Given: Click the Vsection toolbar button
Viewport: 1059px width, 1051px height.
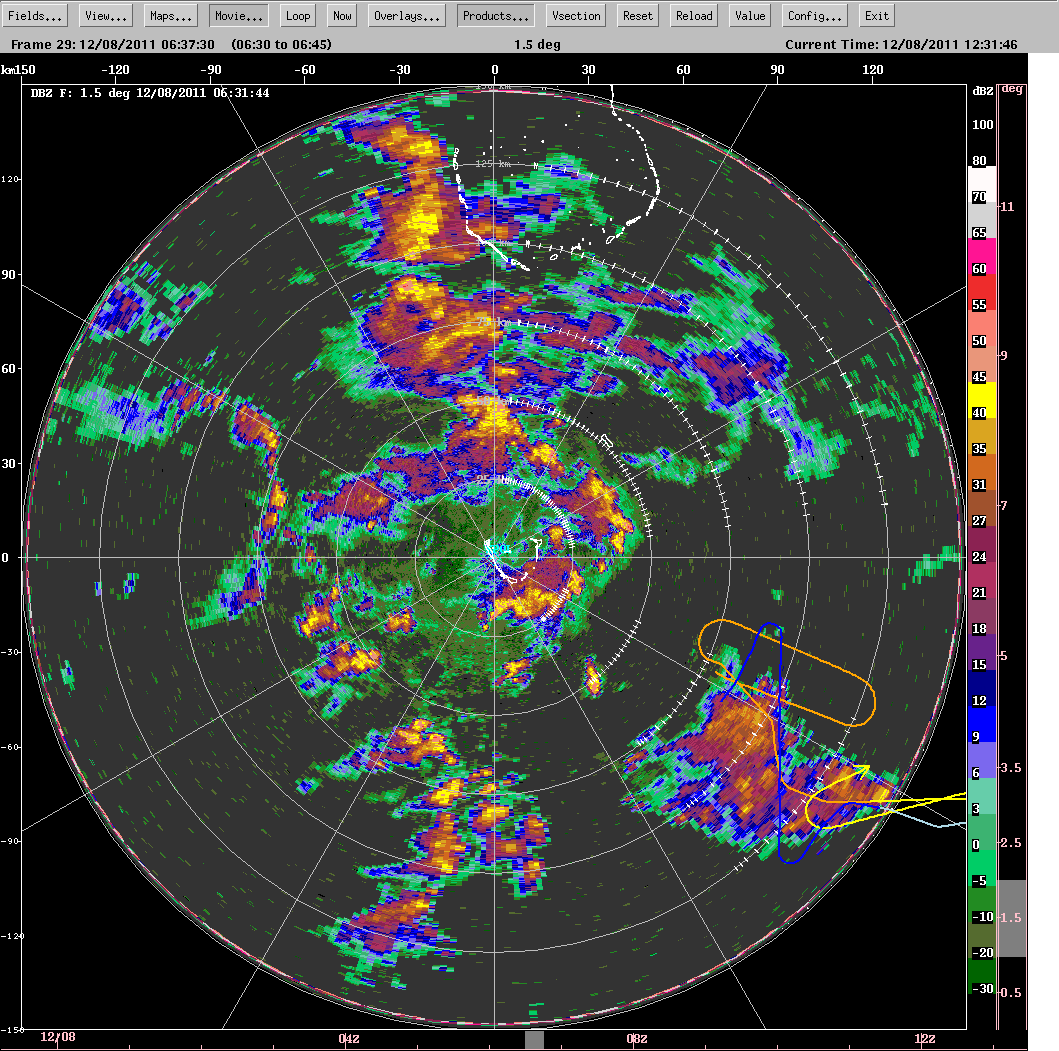Looking at the screenshot, I should (x=577, y=16).
